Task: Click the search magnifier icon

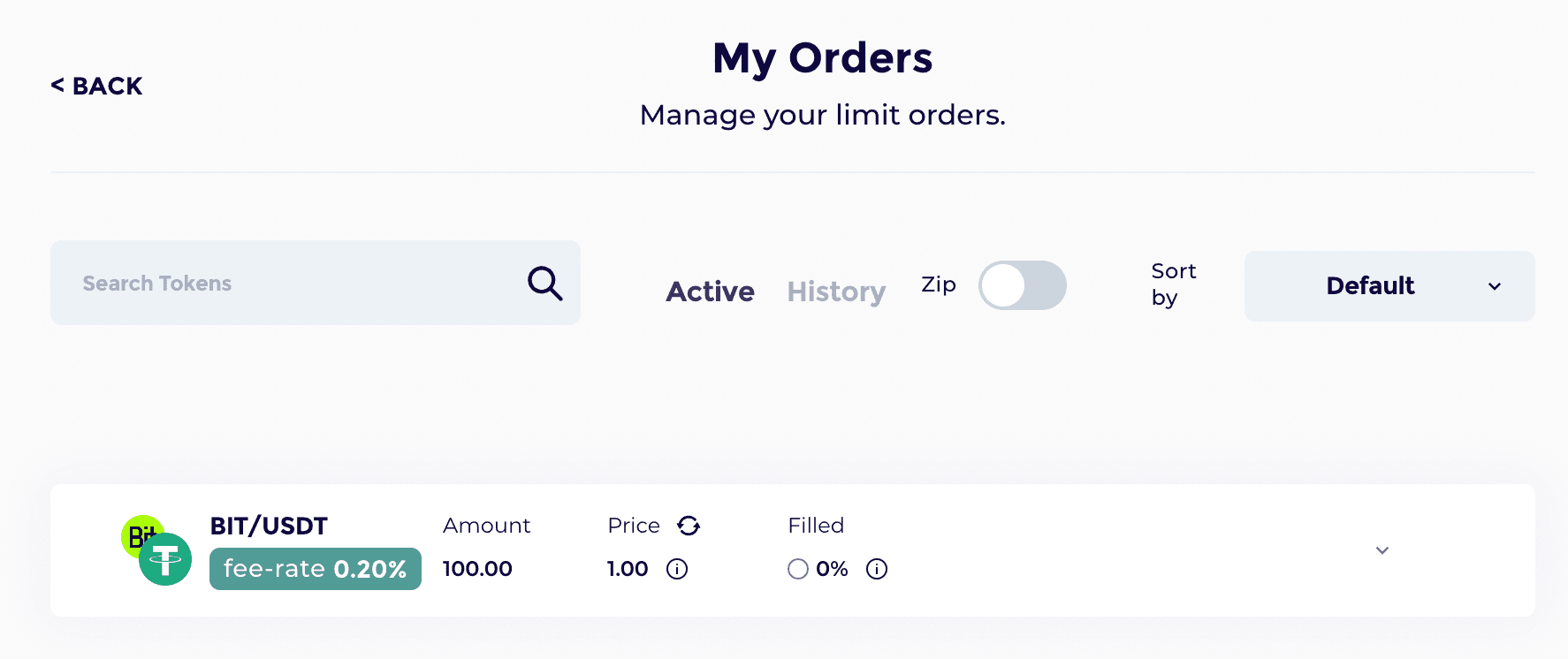Action: tap(544, 284)
